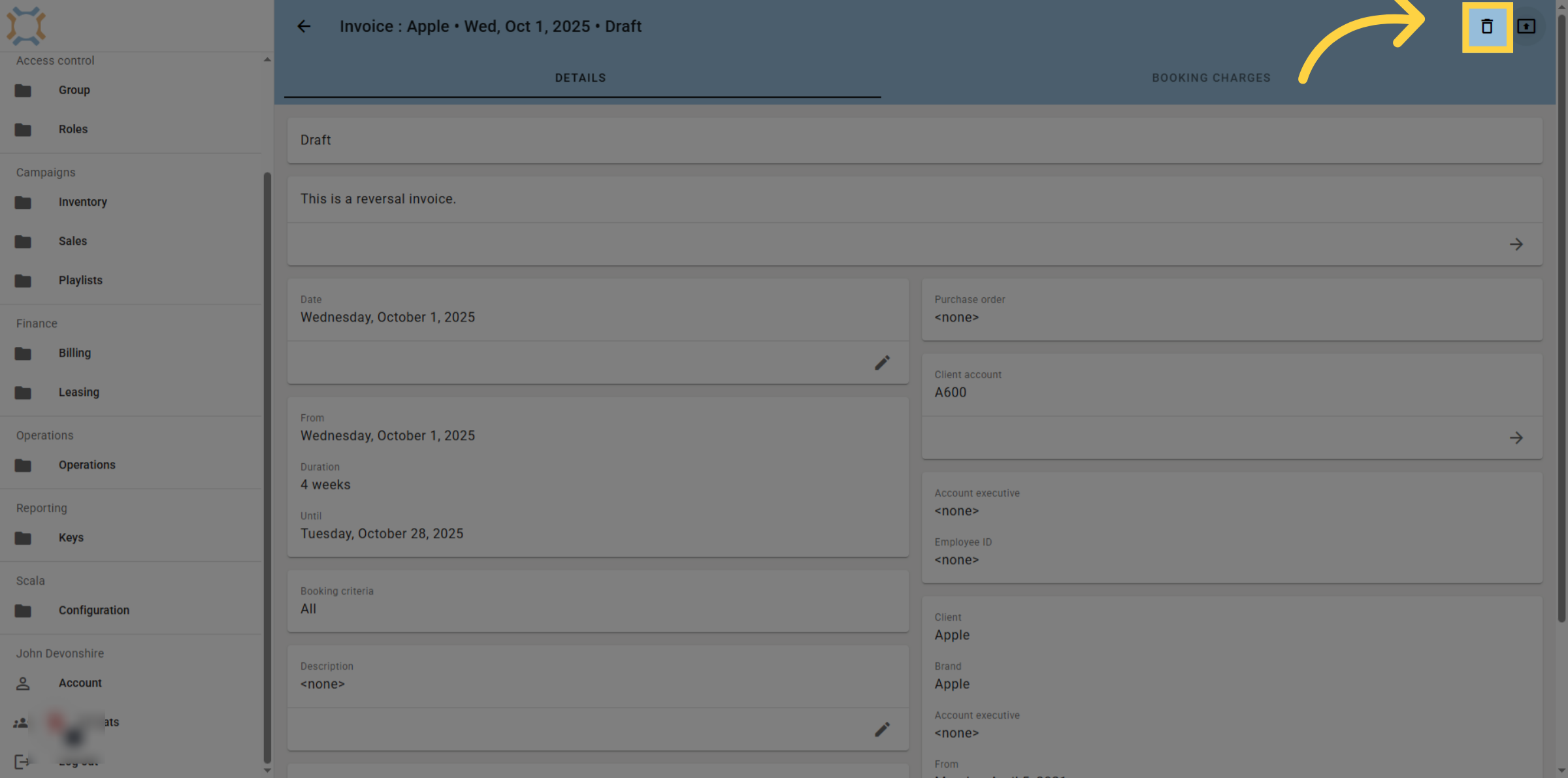Click the sidebar scroll-down arrow
This screenshot has width=1568, height=778.
pyautogui.click(x=267, y=770)
